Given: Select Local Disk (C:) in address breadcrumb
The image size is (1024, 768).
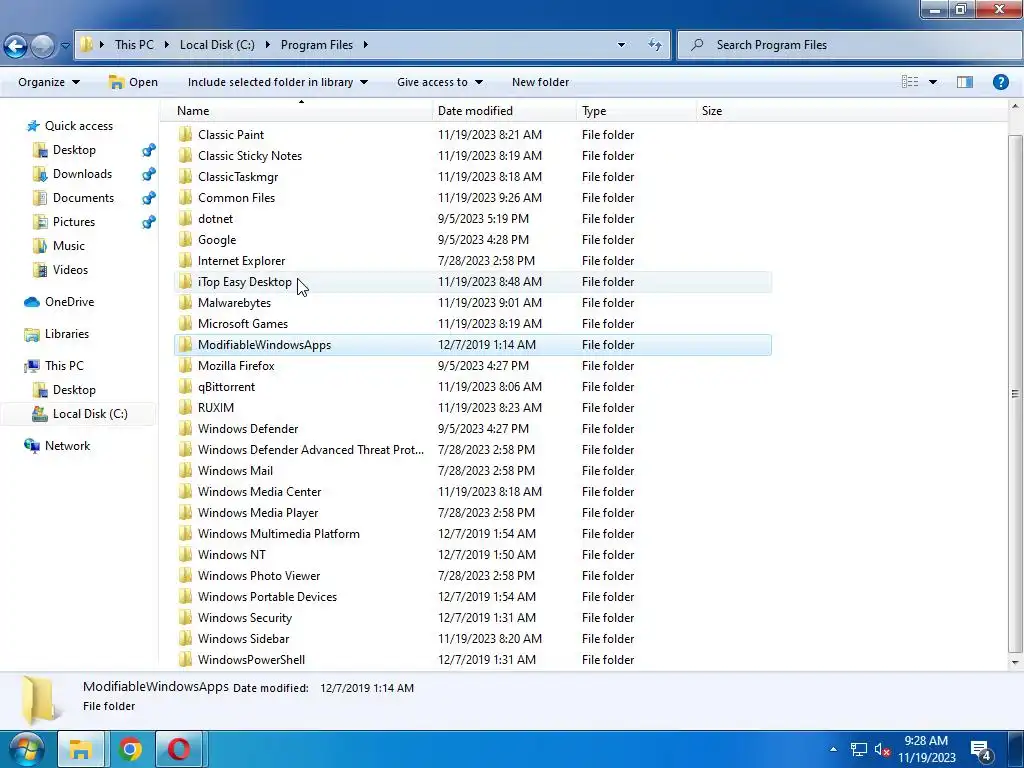Looking at the screenshot, I should 217,45.
